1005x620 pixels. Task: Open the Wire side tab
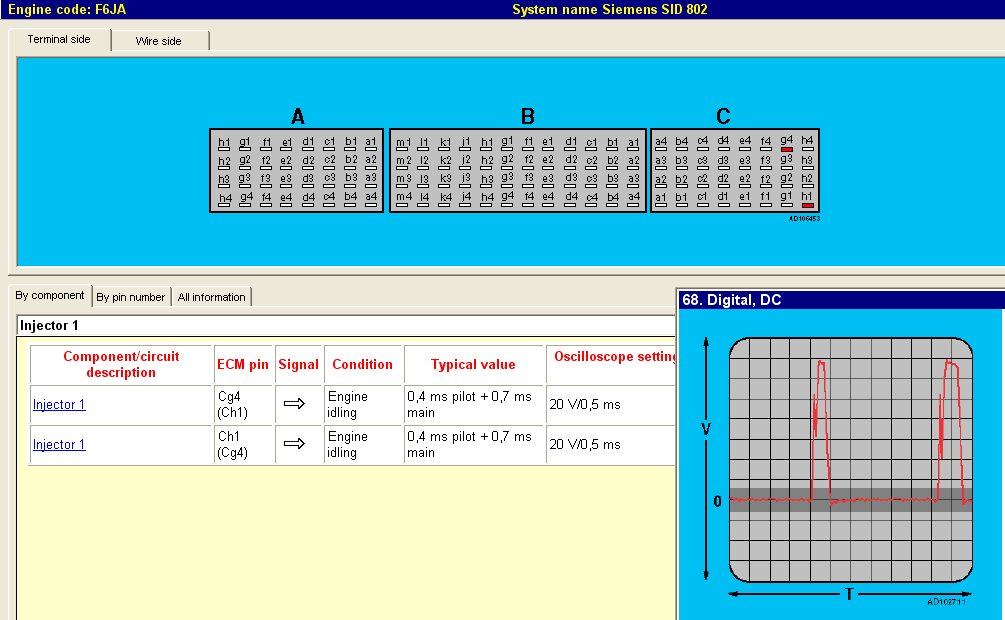(x=158, y=41)
